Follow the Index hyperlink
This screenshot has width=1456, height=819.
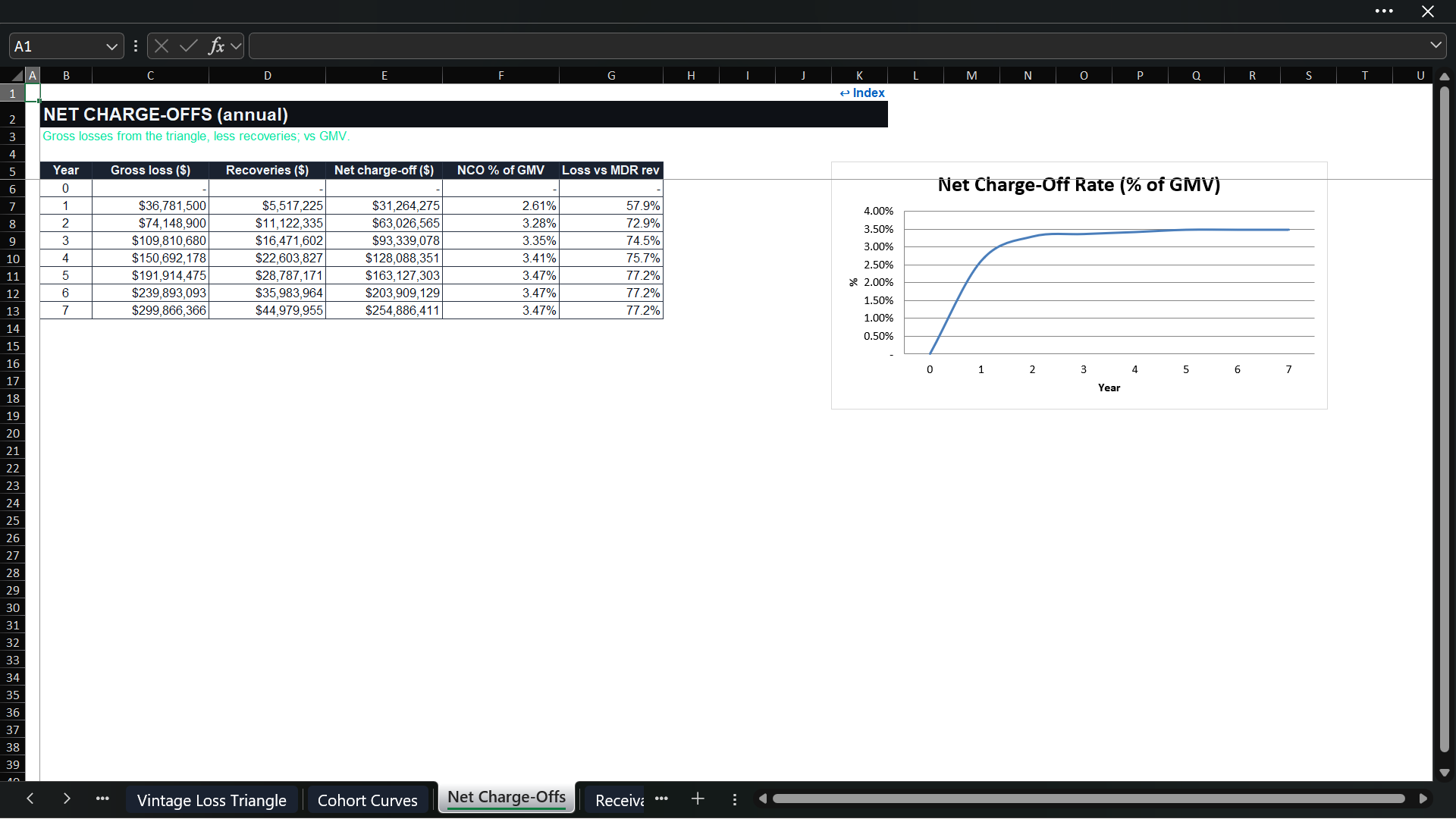(x=862, y=93)
